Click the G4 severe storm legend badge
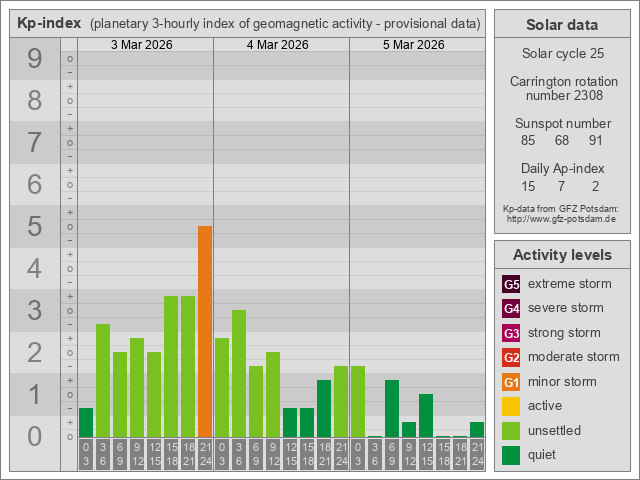Screen dimensions: 640x480 click(511, 308)
